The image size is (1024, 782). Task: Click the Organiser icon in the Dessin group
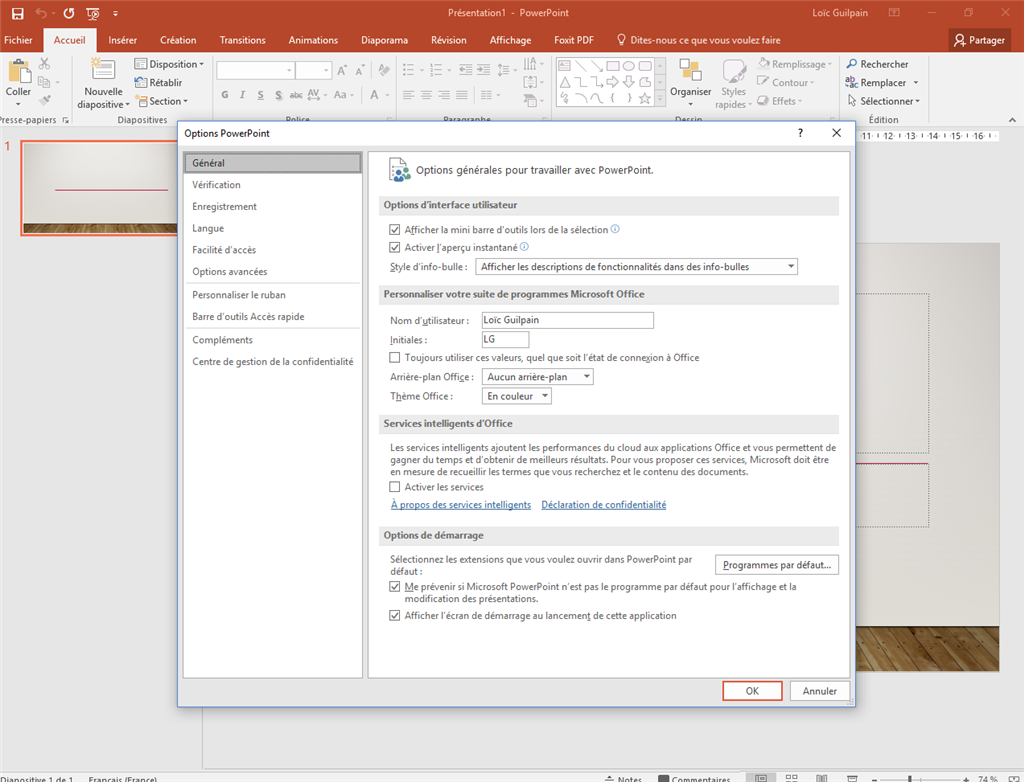[x=690, y=71]
